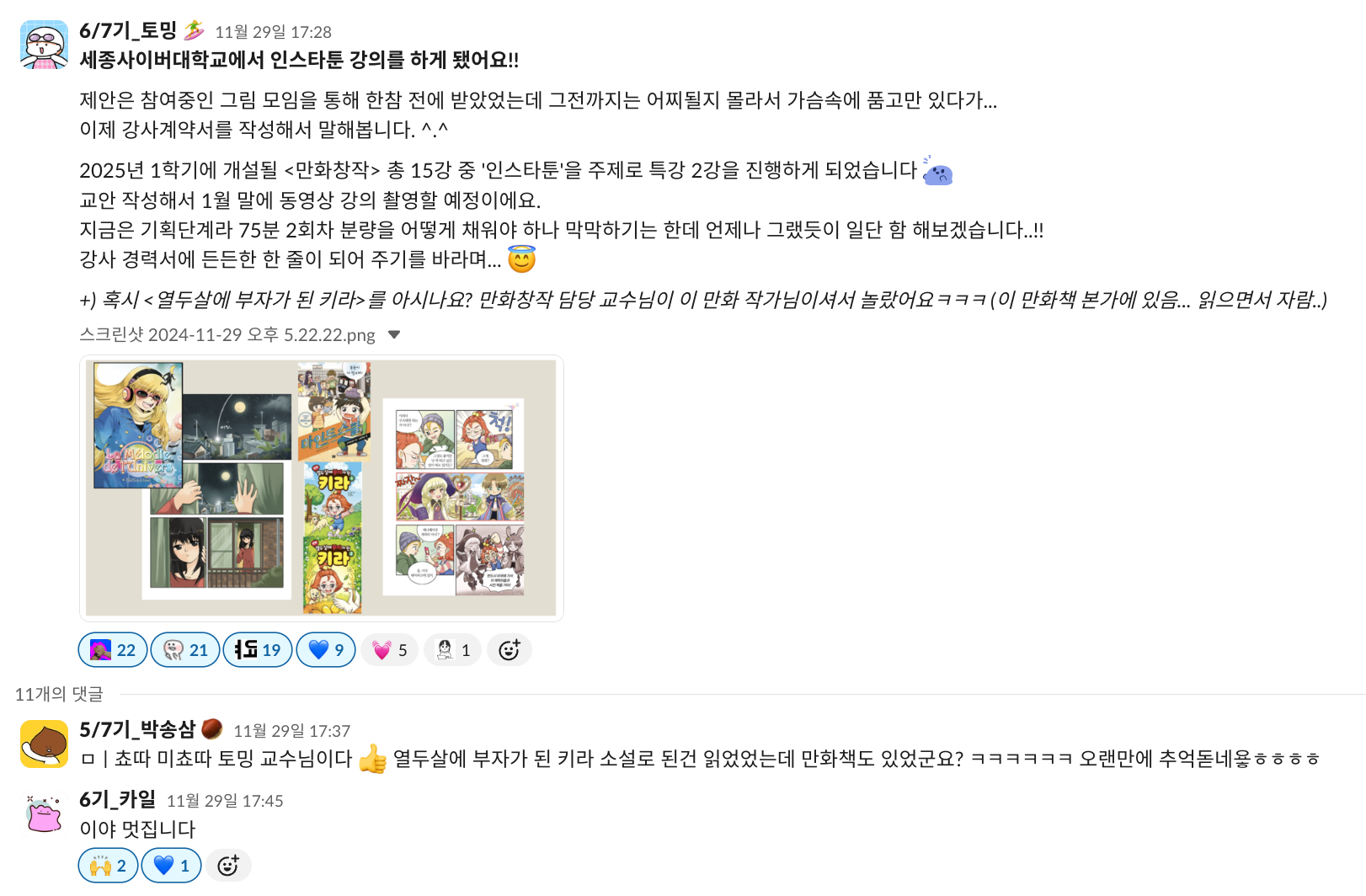Toggle the reaction showing count 21
The height and width of the screenshot is (896, 1366).
tap(185, 650)
